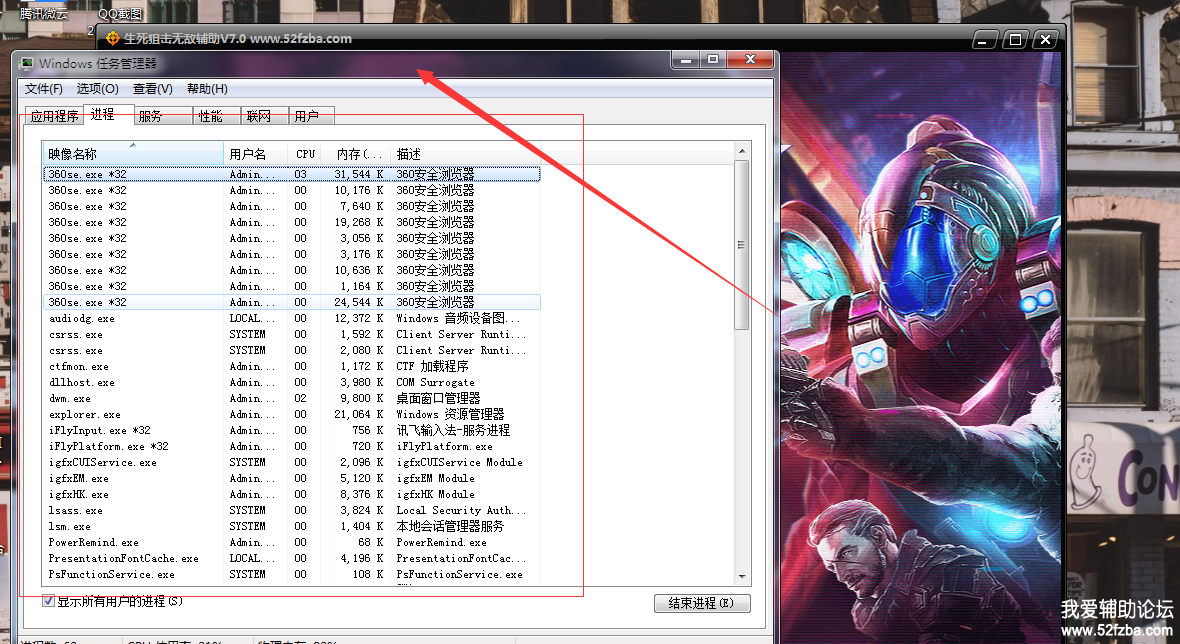Viewport: 1180px width, 644px height.
Task: Minimize the Windows 任务管理器 window
Action: 686,59
